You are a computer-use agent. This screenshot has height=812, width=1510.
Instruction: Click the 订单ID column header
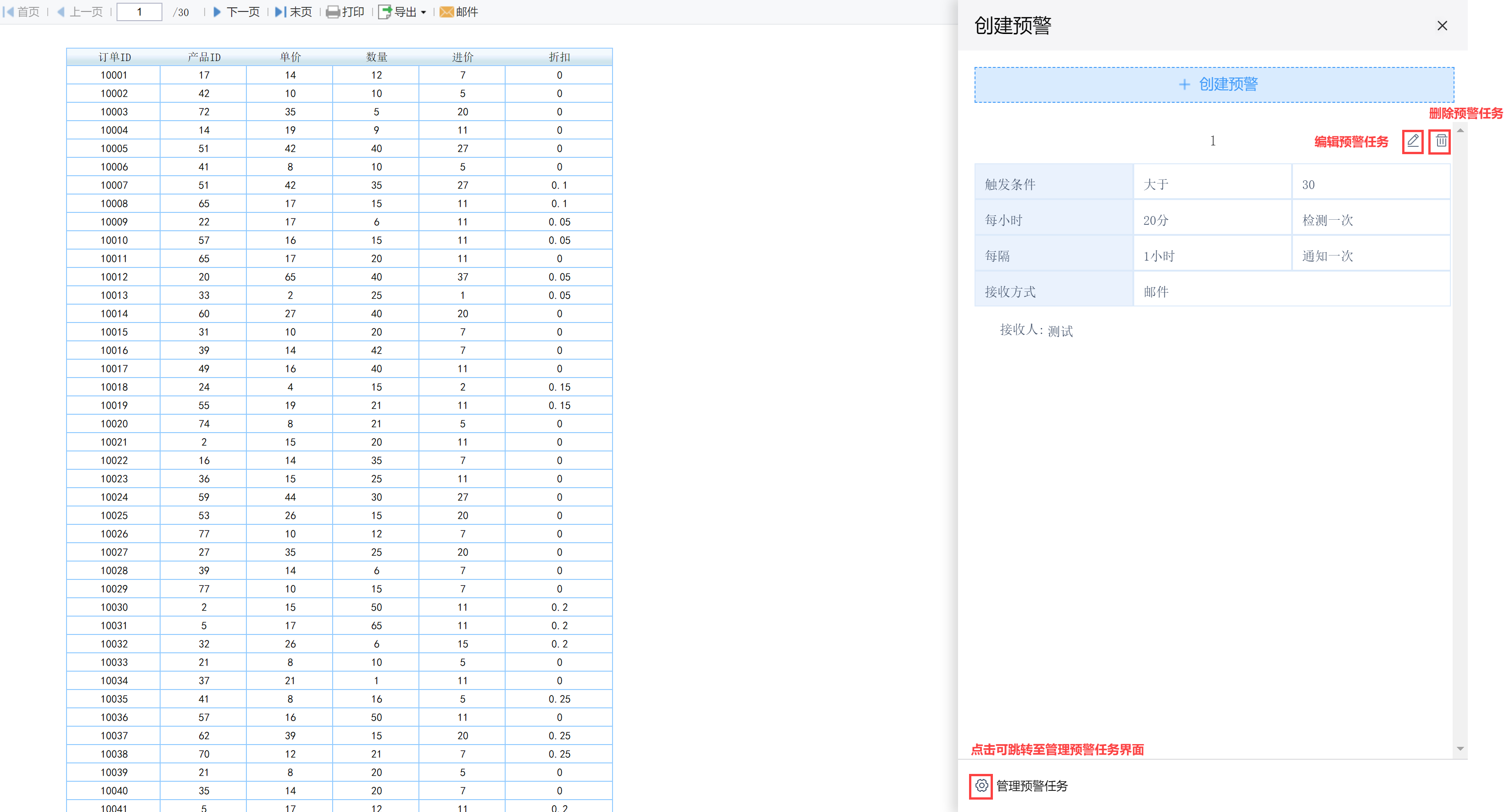point(114,57)
